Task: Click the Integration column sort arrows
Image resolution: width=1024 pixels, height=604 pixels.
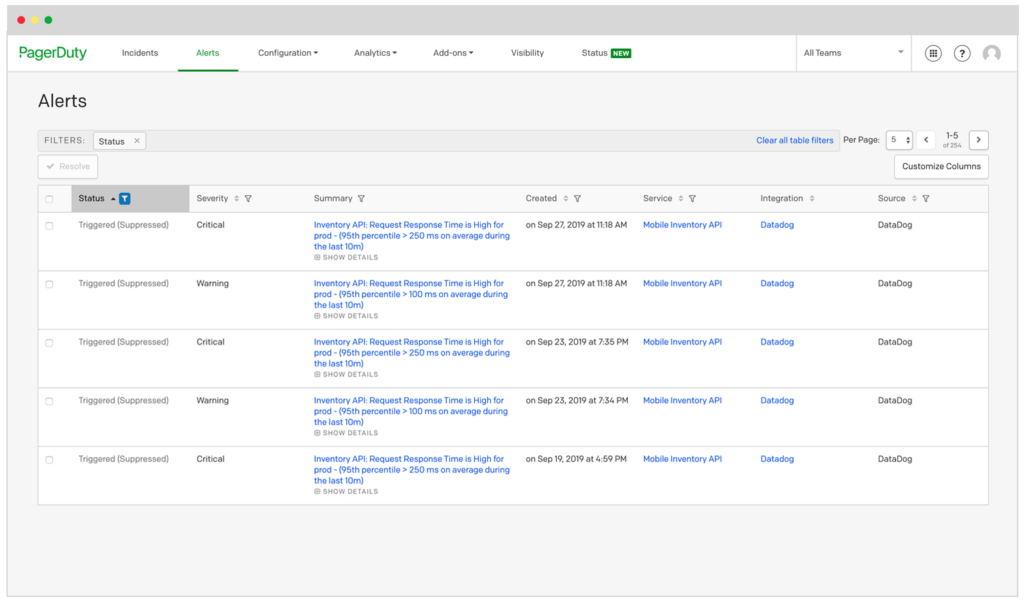Action: pos(812,199)
